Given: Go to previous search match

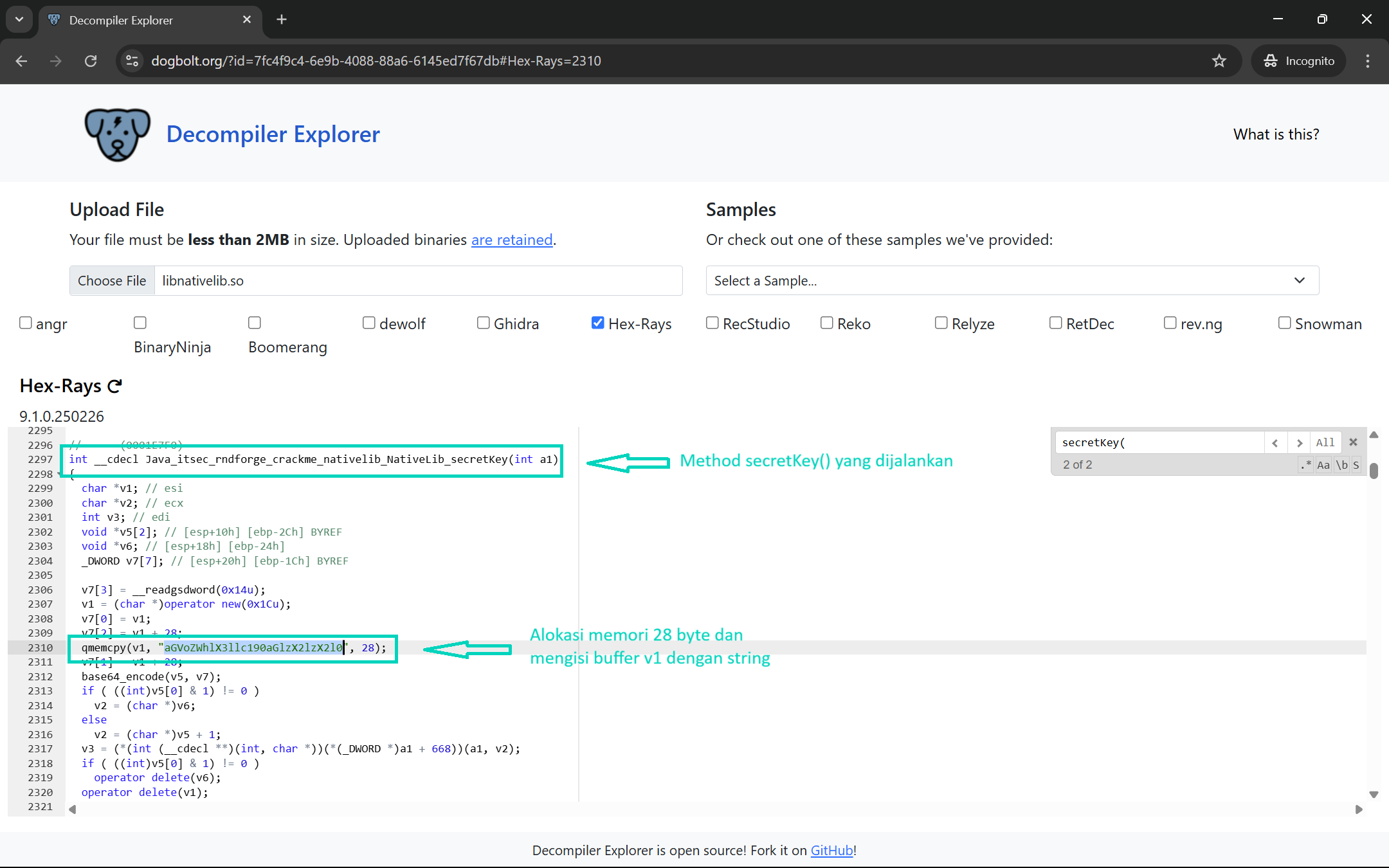Looking at the screenshot, I should [1275, 442].
